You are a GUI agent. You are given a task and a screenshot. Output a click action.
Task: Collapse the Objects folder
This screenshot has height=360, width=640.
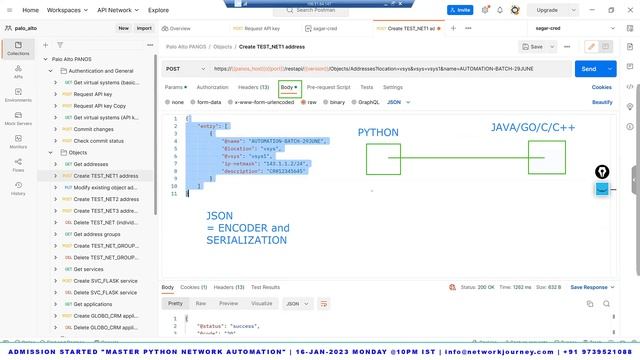point(50,153)
